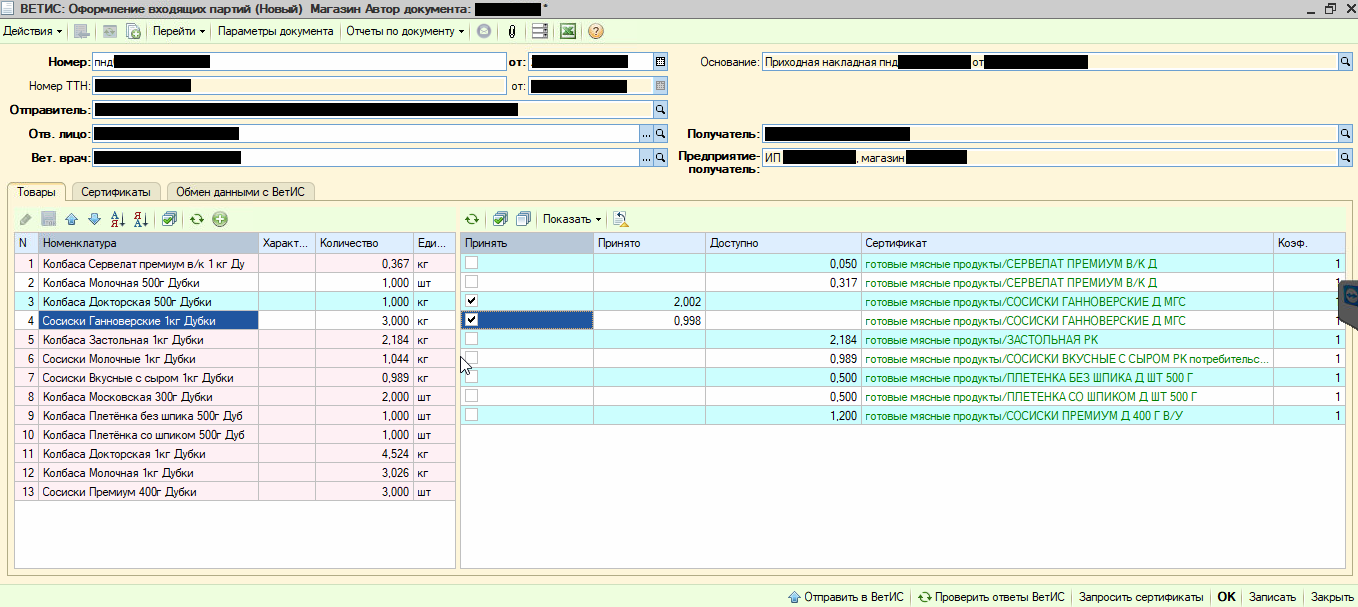Screen dimensions: 1358x607
Task: Move selected goods row up arrow
Action: (x=71, y=219)
